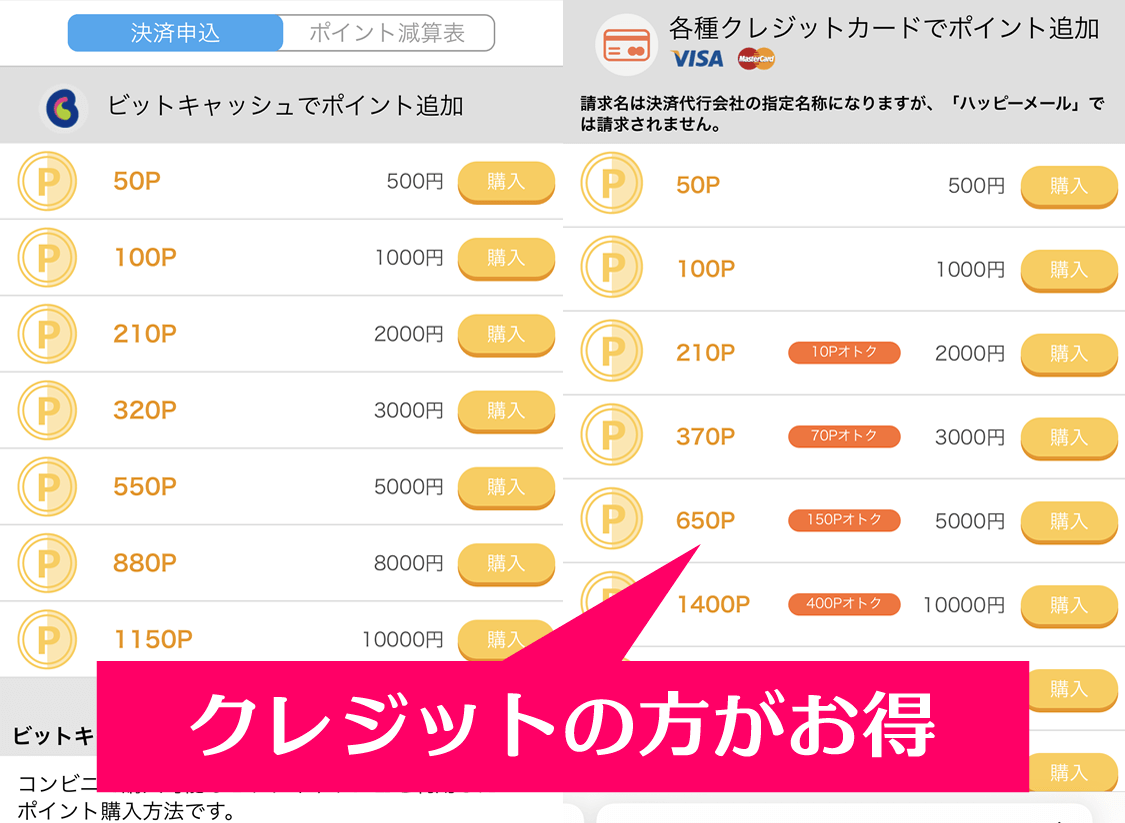Viewport: 1125px width, 823px height.
Task: Buy 370P credit card package
Action: click(x=1068, y=437)
